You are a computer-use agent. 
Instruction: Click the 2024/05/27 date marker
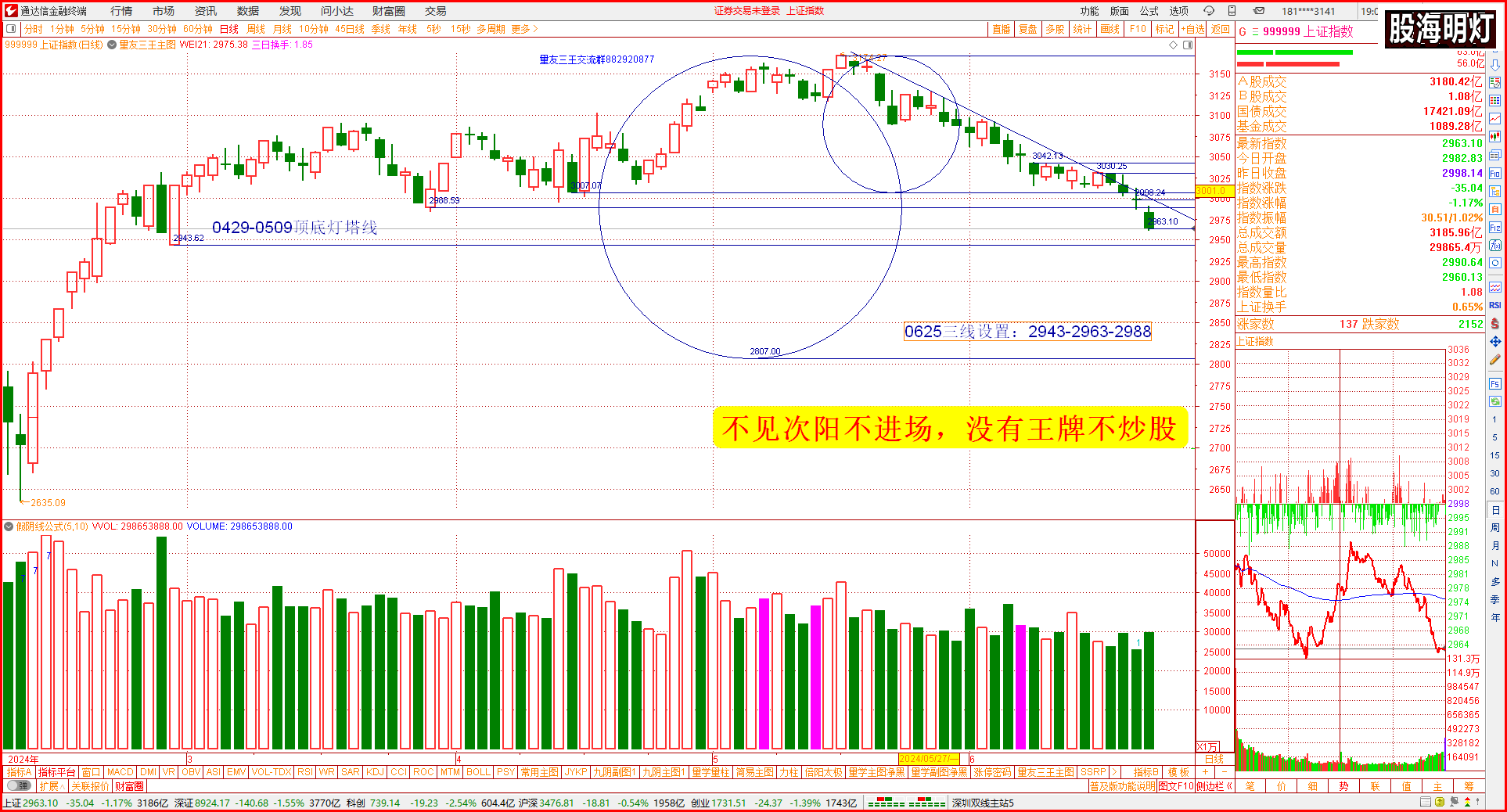(x=928, y=759)
